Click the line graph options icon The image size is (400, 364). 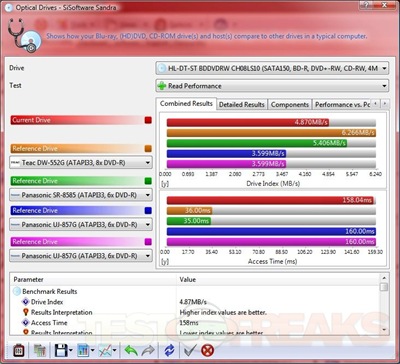pyautogui.click(x=105, y=350)
